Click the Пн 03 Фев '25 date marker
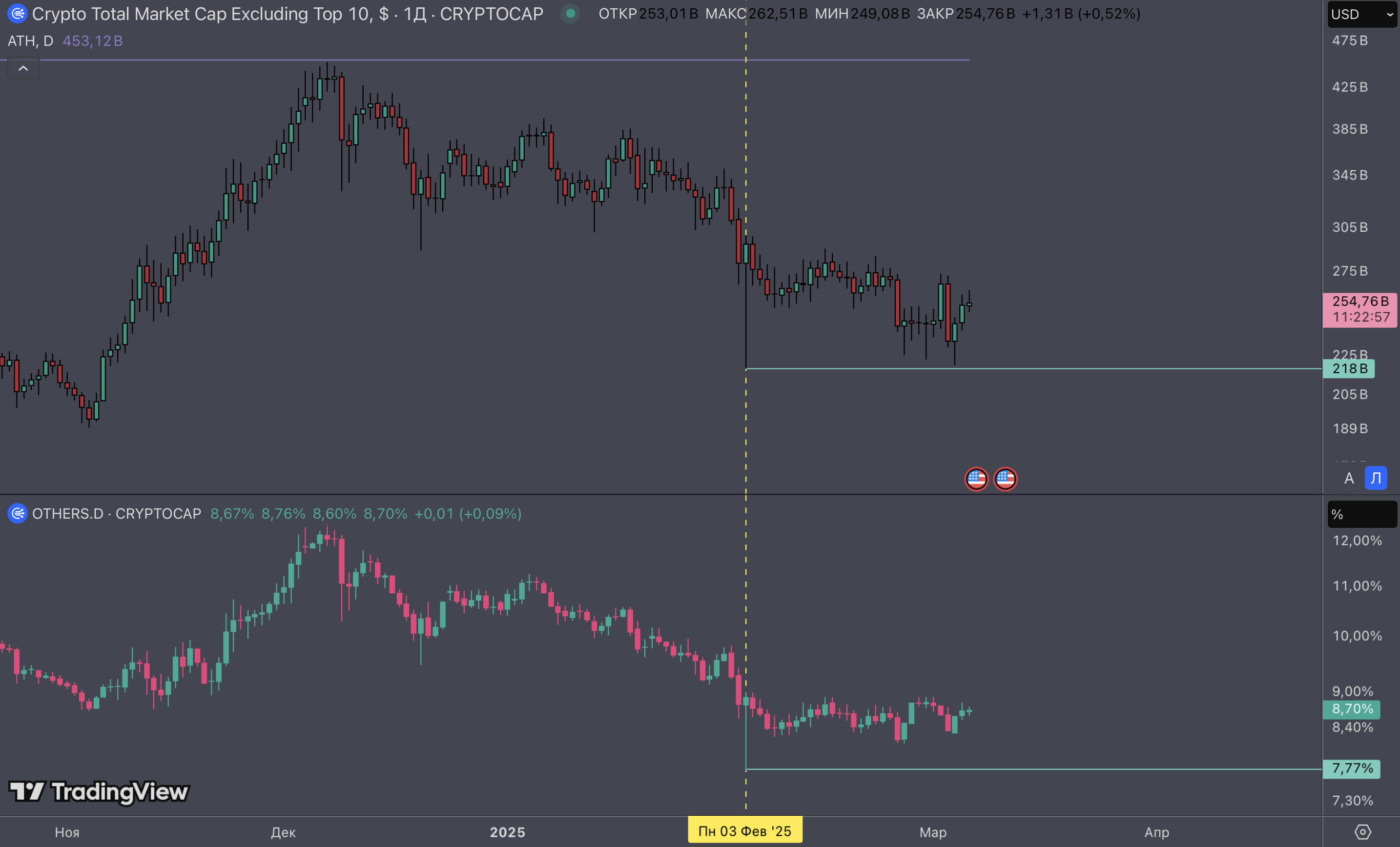 coord(744,831)
